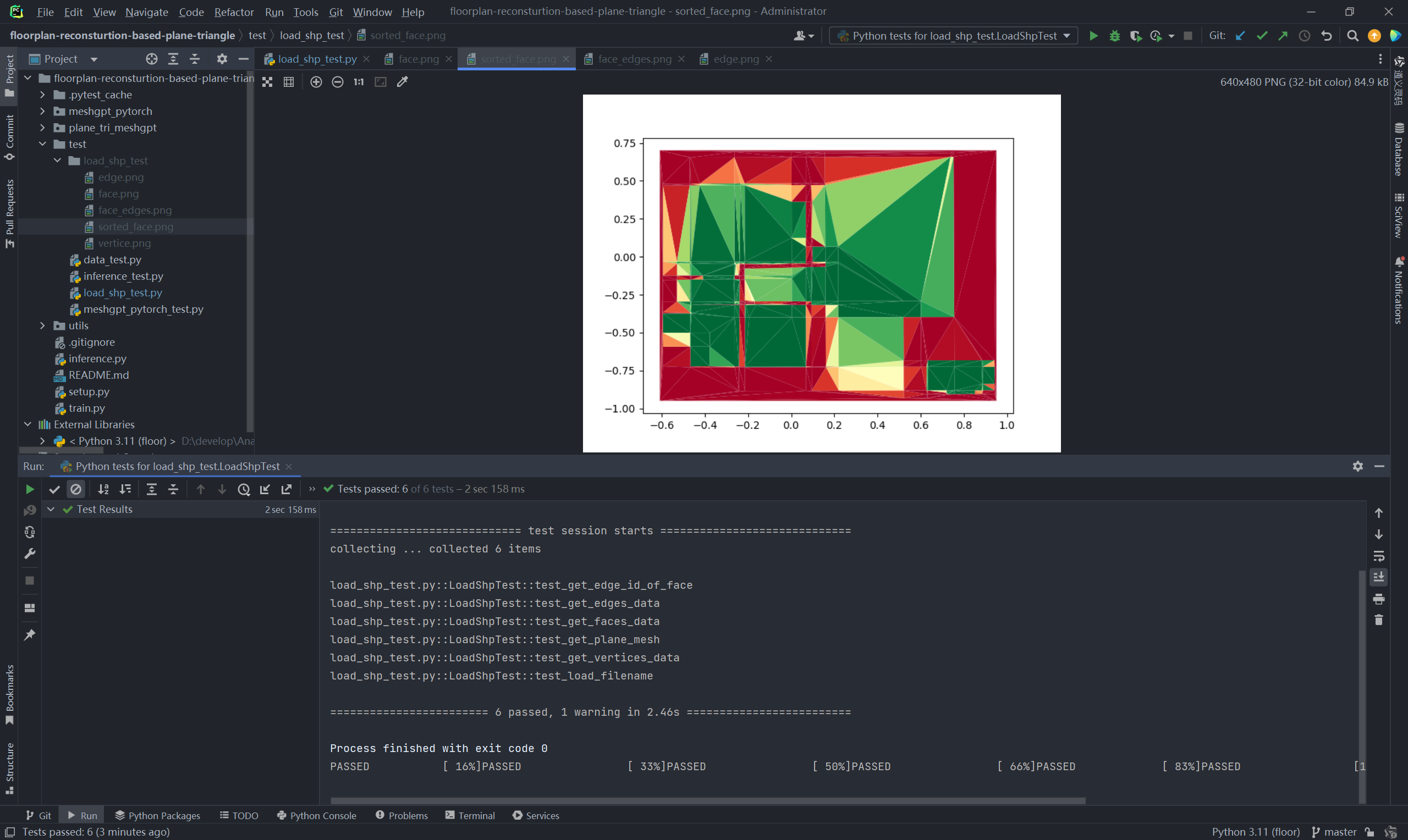The width and height of the screenshot is (1408, 840).
Task: Expand the .pytest_cache folder
Action: coord(42,95)
